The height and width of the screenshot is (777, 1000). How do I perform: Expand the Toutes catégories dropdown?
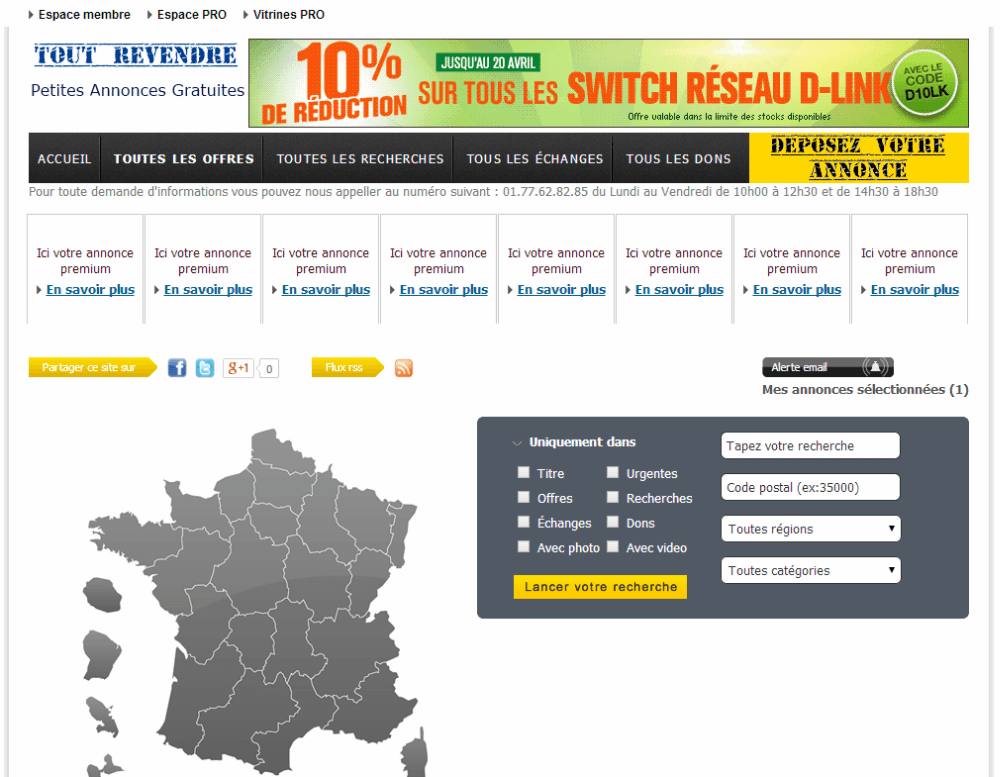click(810, 571)
